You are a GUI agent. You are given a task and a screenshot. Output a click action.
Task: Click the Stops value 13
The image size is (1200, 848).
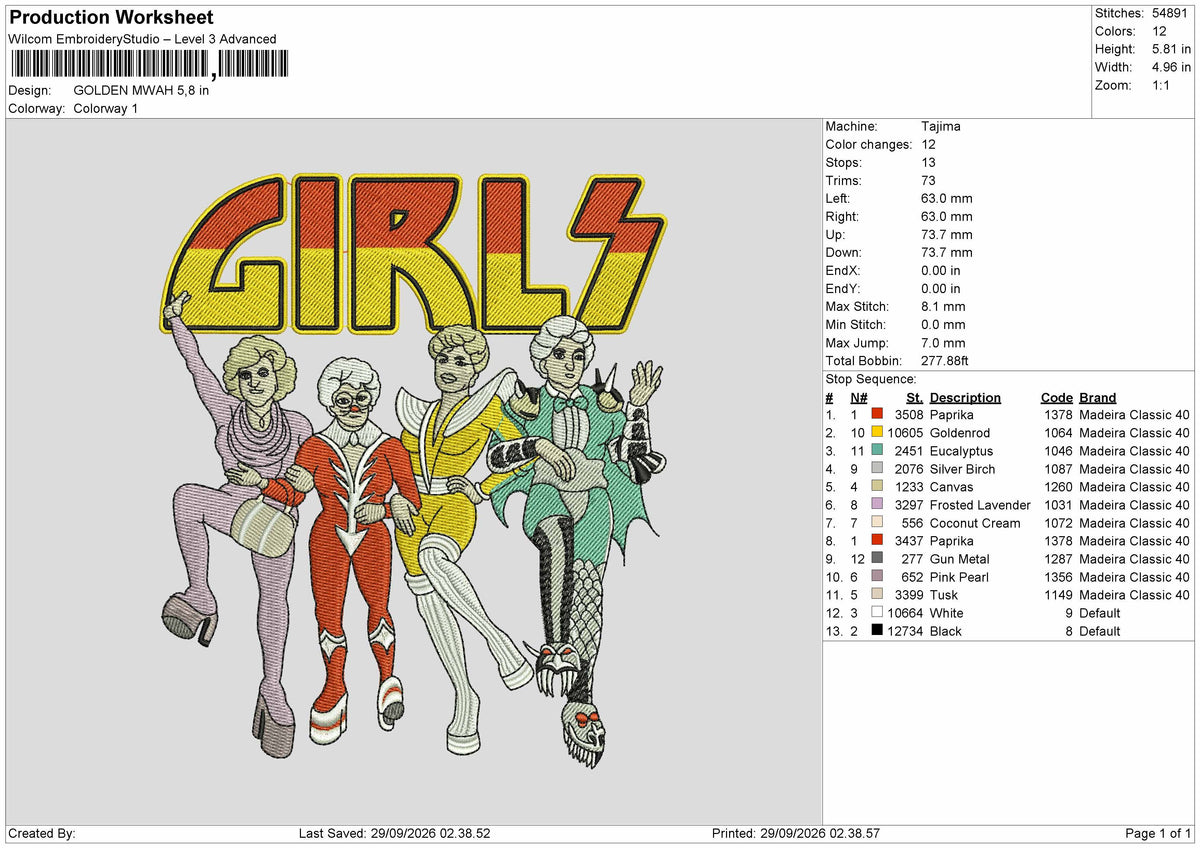point(928,162)
